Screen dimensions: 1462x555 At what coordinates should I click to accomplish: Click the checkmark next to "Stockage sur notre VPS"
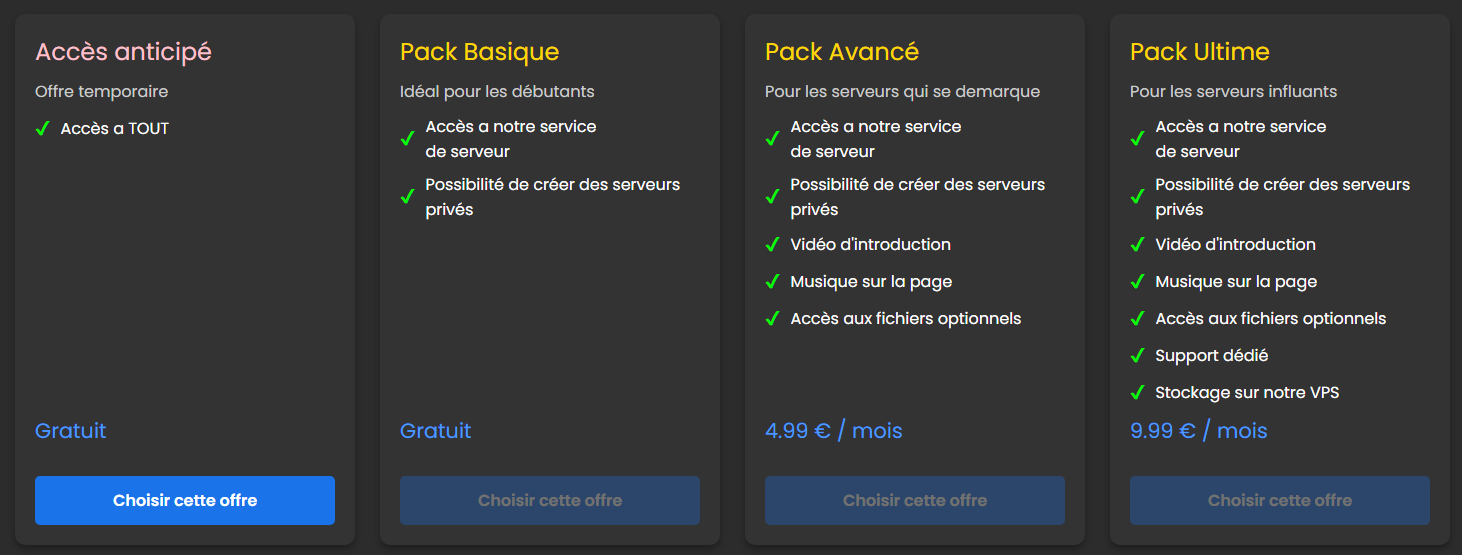click(1137, 393)
